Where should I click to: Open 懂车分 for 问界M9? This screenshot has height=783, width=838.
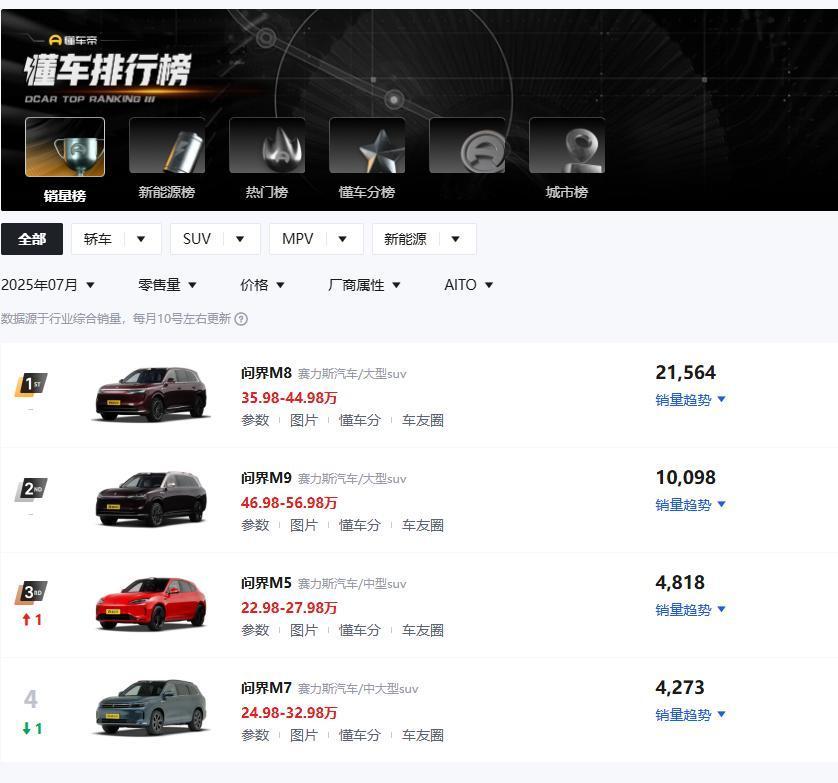coord(360,525)
